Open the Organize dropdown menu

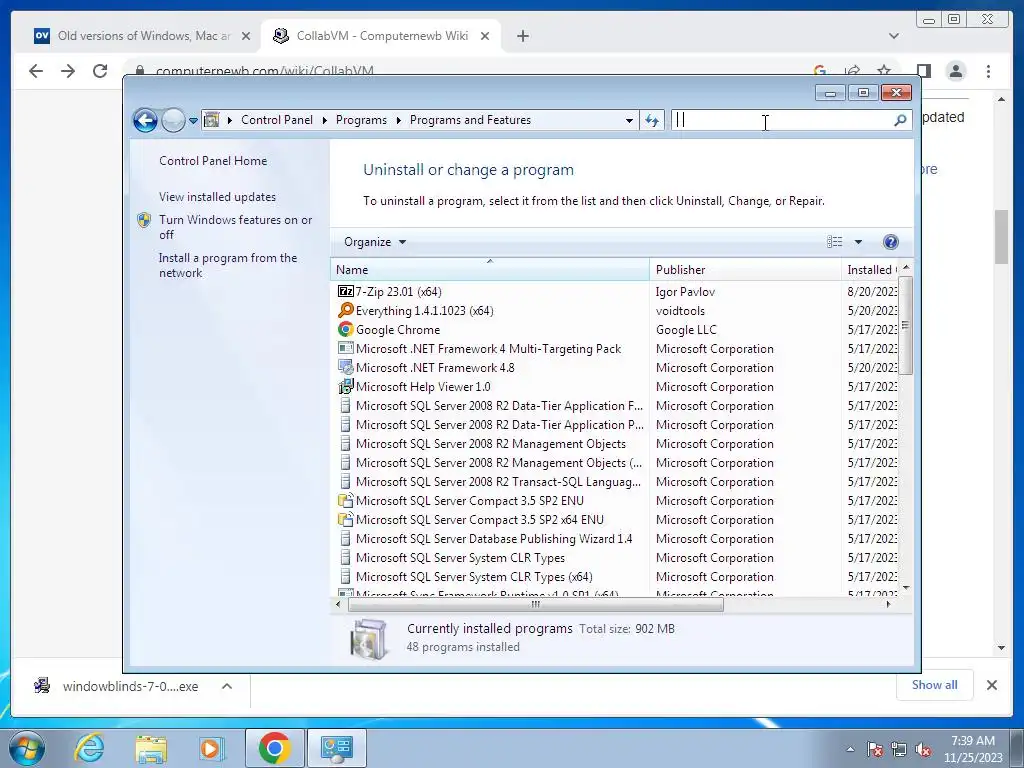pos(375,242)
